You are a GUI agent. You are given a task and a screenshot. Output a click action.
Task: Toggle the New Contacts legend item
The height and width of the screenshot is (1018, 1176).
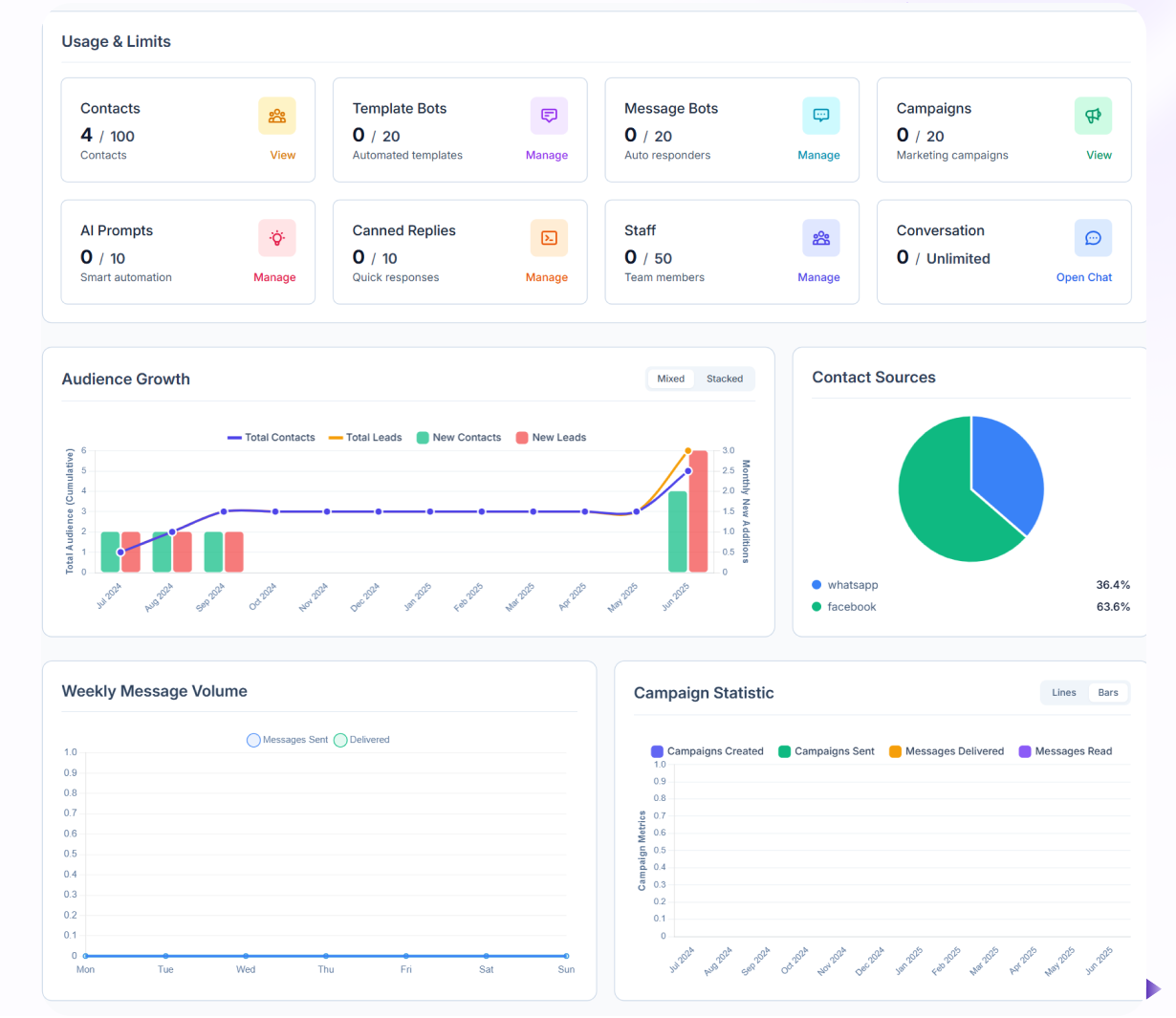coord(459,437)
